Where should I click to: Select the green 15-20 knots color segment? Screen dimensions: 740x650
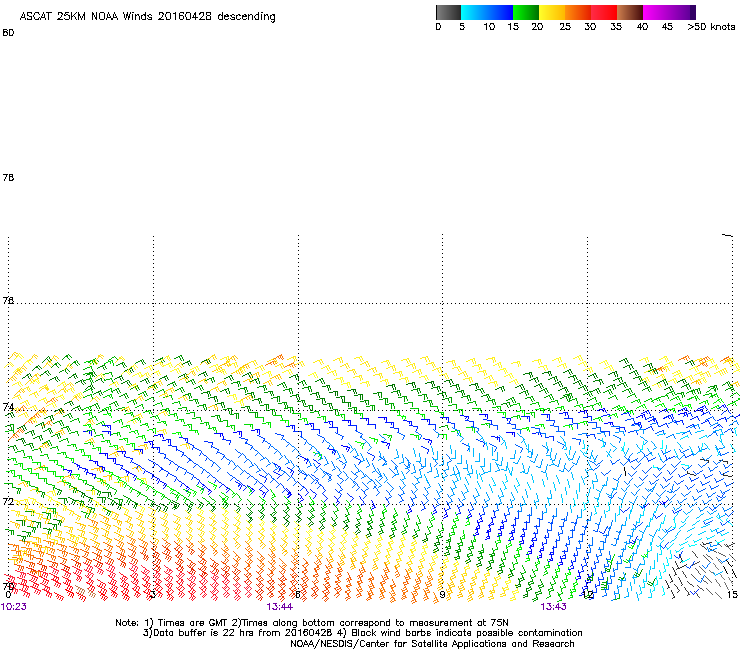(x=526, y=12)
